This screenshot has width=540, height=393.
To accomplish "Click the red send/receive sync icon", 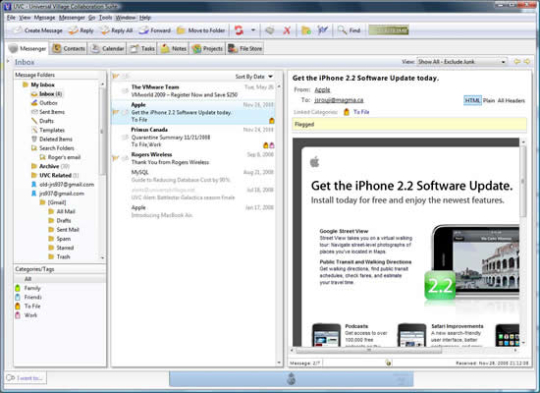I will point(239,30).
